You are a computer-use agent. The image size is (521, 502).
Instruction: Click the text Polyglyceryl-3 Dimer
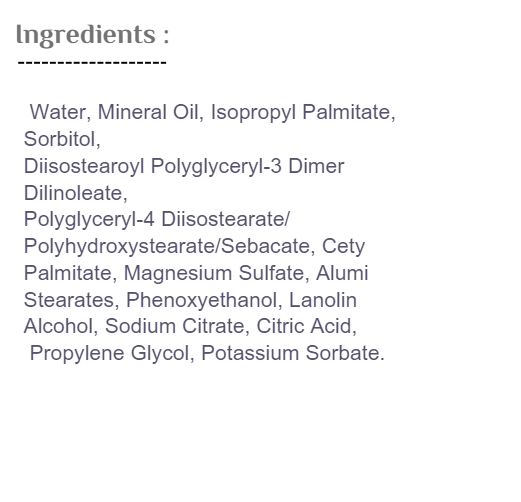coord(247,166)
